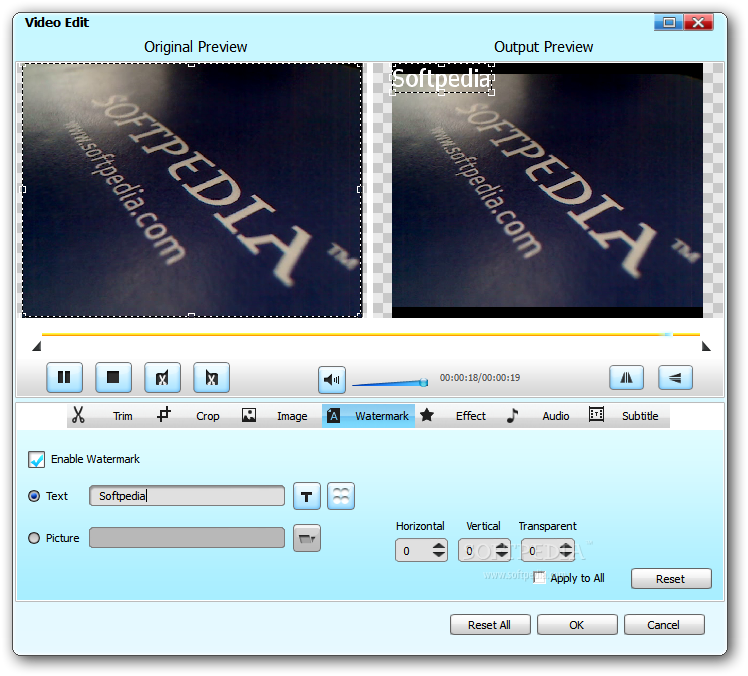
Task: Close the Video Edit window
Action: point(698,22)
